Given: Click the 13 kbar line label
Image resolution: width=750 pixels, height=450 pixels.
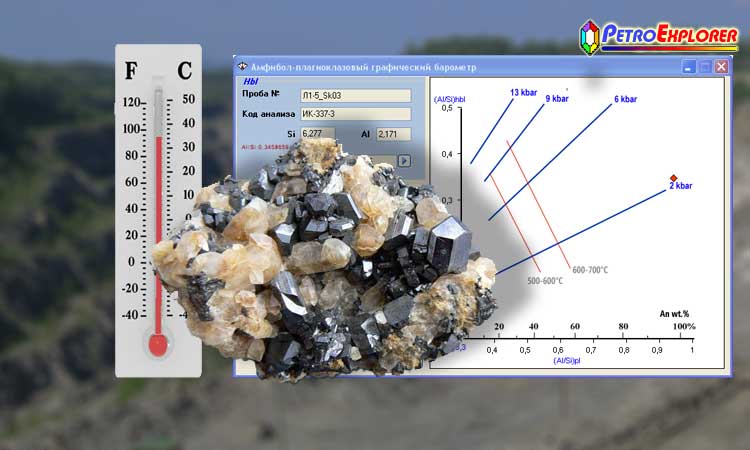Looking at the screenshot, I should (523, 93).
